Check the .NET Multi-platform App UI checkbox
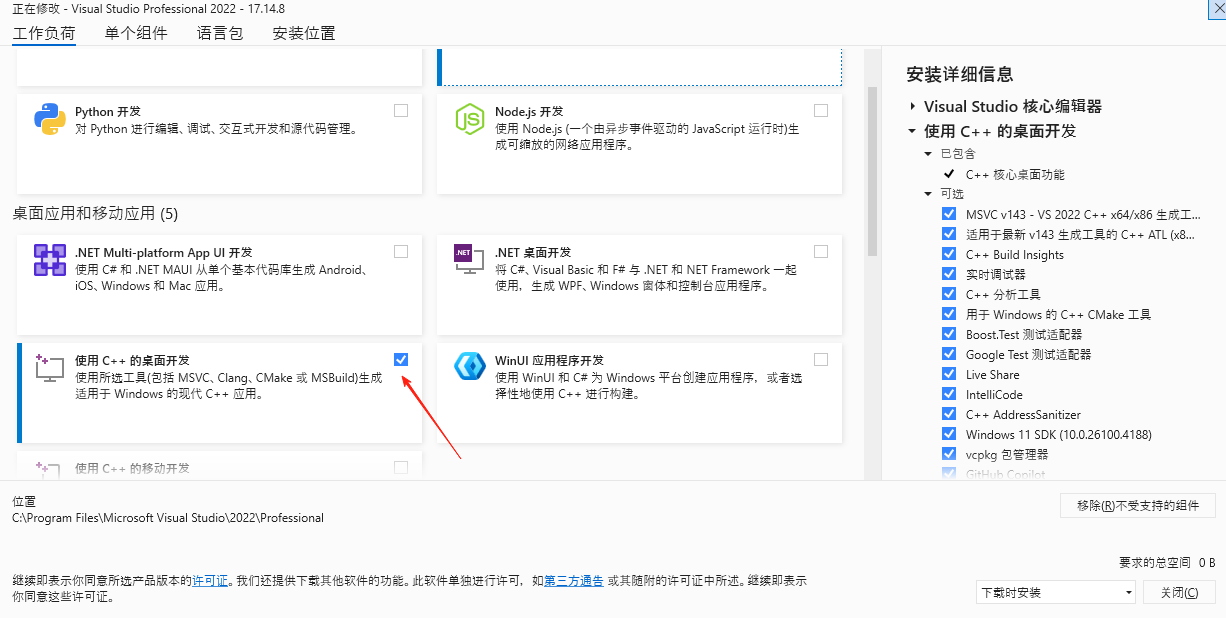 (401, 252)
